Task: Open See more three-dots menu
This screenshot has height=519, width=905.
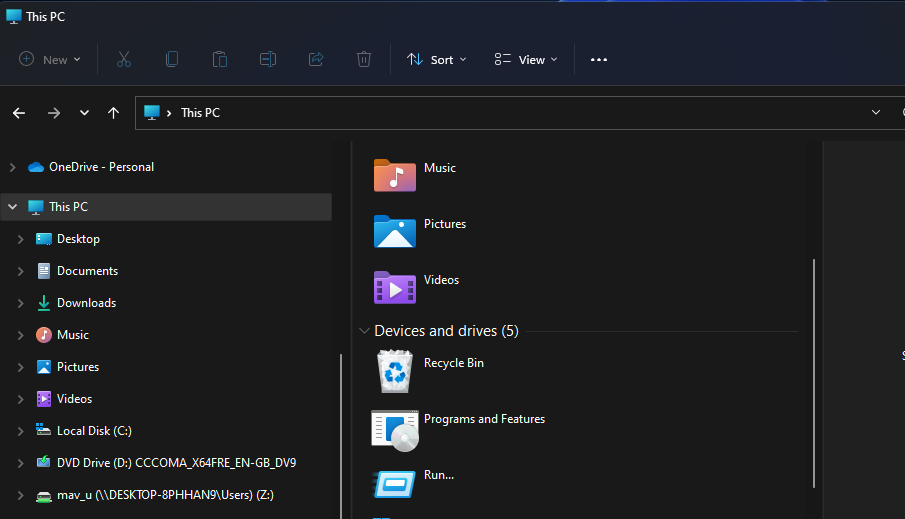Action: 599,60
